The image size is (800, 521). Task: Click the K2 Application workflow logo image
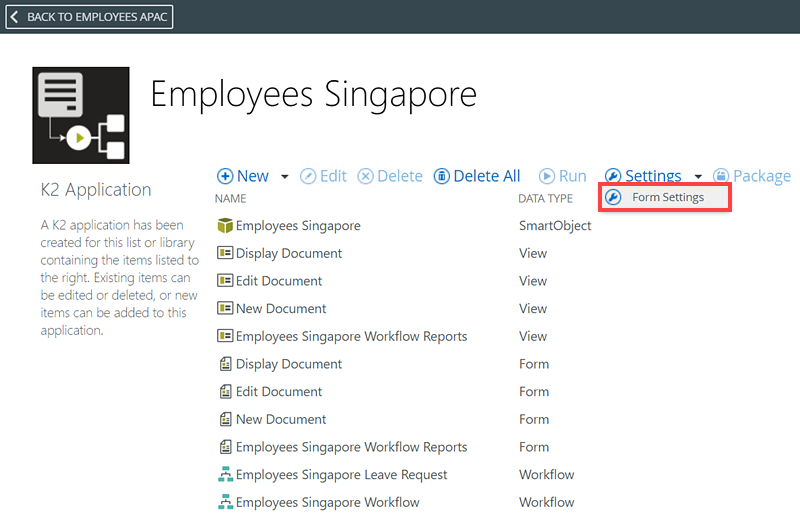[81, 115]
